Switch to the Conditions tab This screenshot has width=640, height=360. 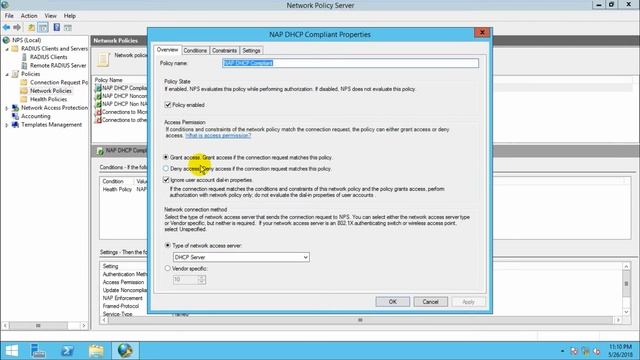pos(195,51)
